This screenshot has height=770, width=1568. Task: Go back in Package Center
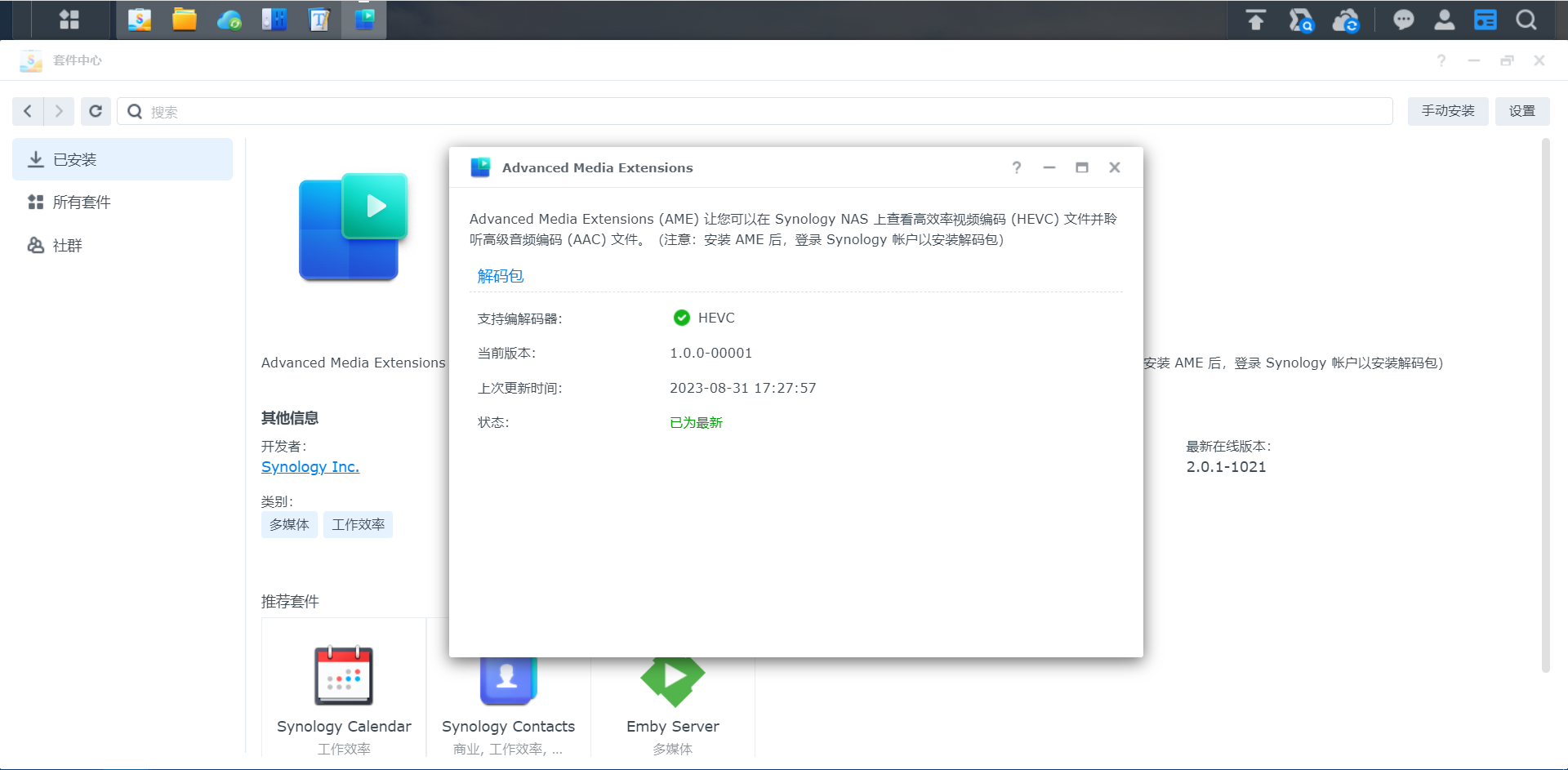[x=28, y=111]
